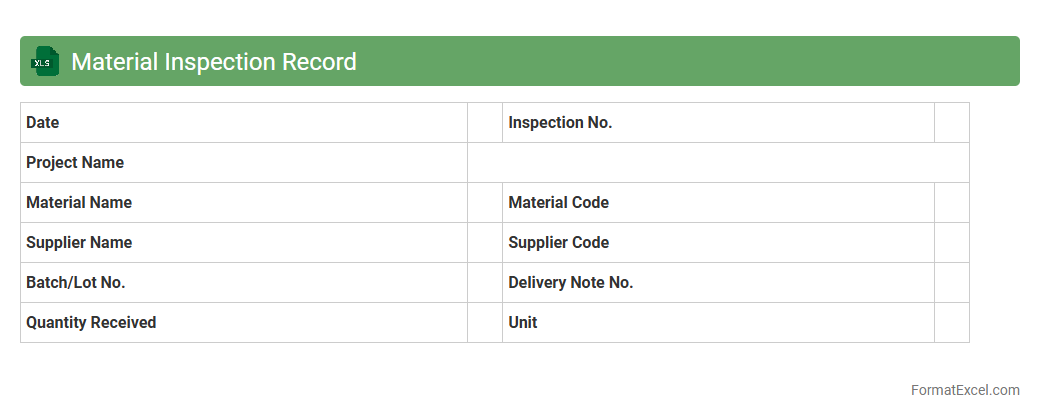Screen dimensions: 1040x419
Task: Select the Batch/Lot No. label cell
Action: 243,283
